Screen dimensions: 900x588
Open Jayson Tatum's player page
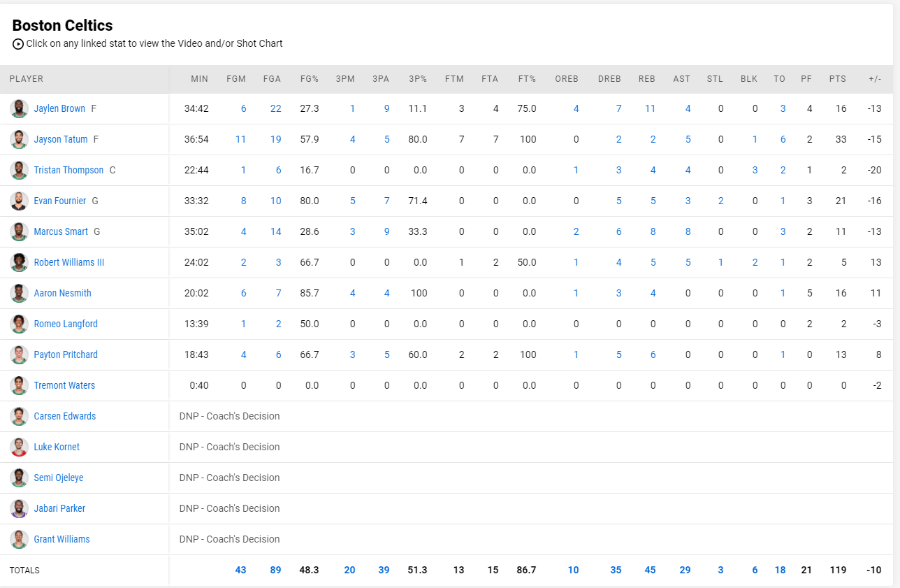tap(60, 140)
